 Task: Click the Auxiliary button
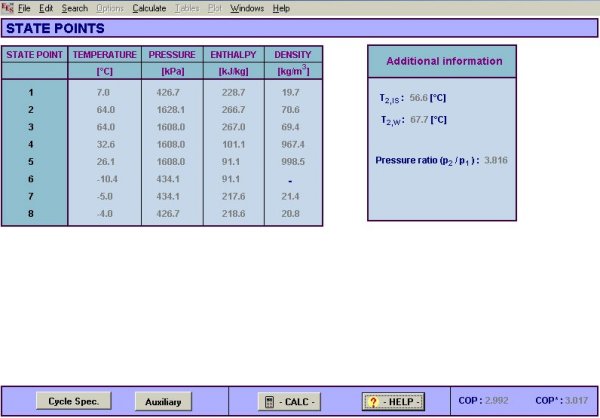point(163,402)
